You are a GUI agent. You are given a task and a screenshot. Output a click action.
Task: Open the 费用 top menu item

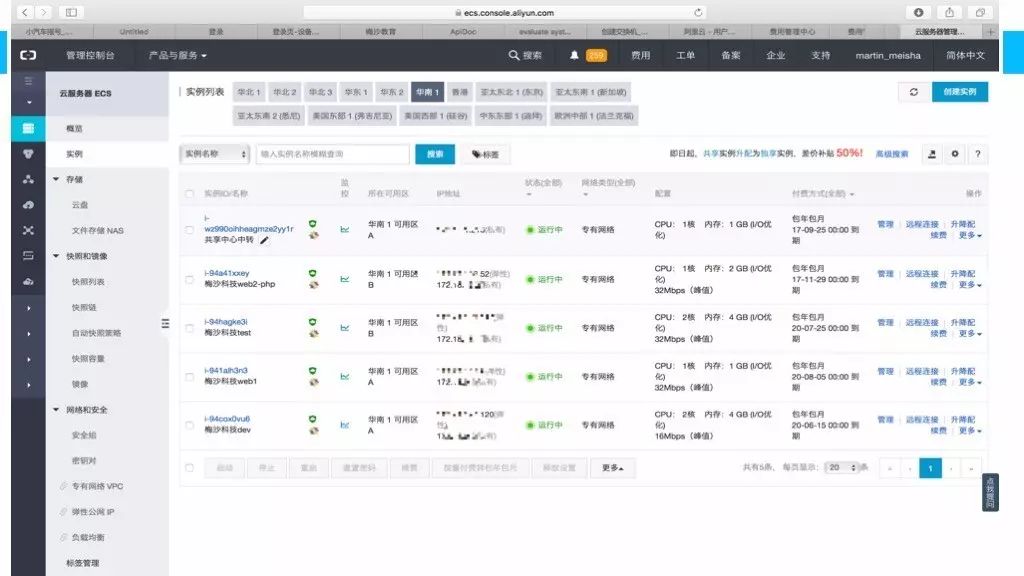click(641, 56)
